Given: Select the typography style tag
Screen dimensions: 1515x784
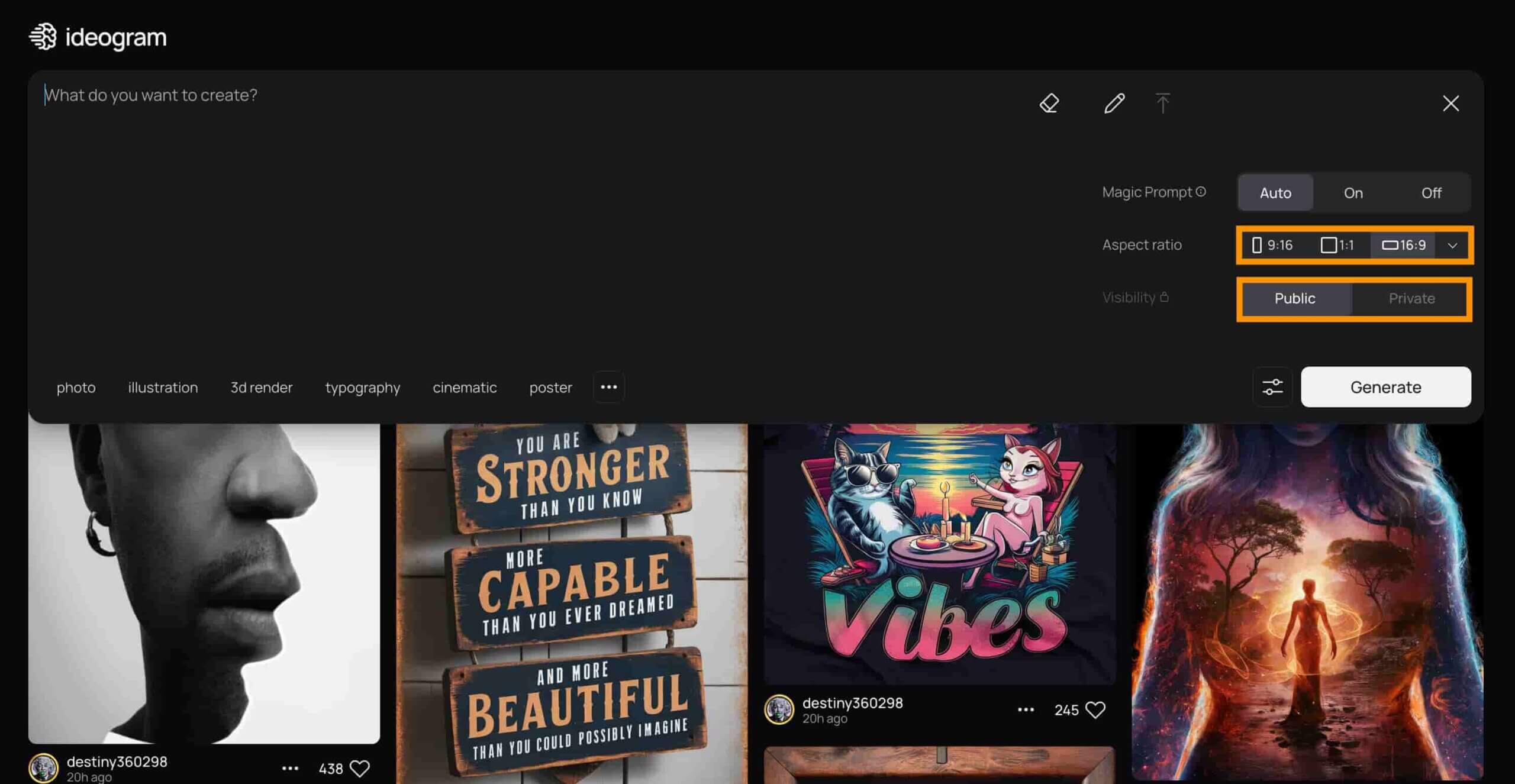Looking at the screenshot, I should click(x=362, y=388).
